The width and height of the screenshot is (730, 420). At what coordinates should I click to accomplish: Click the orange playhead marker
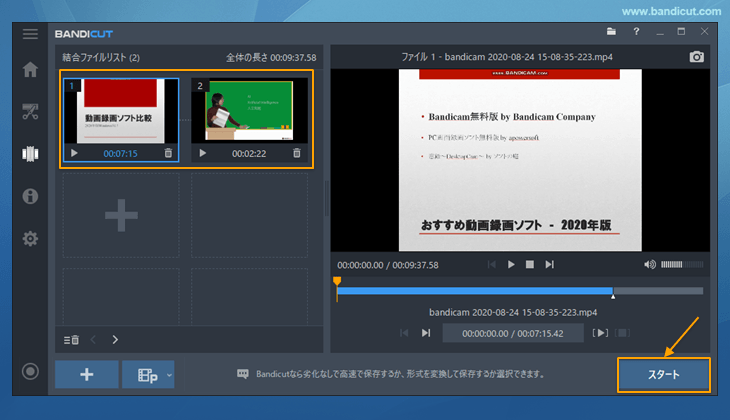coord(337,281)
